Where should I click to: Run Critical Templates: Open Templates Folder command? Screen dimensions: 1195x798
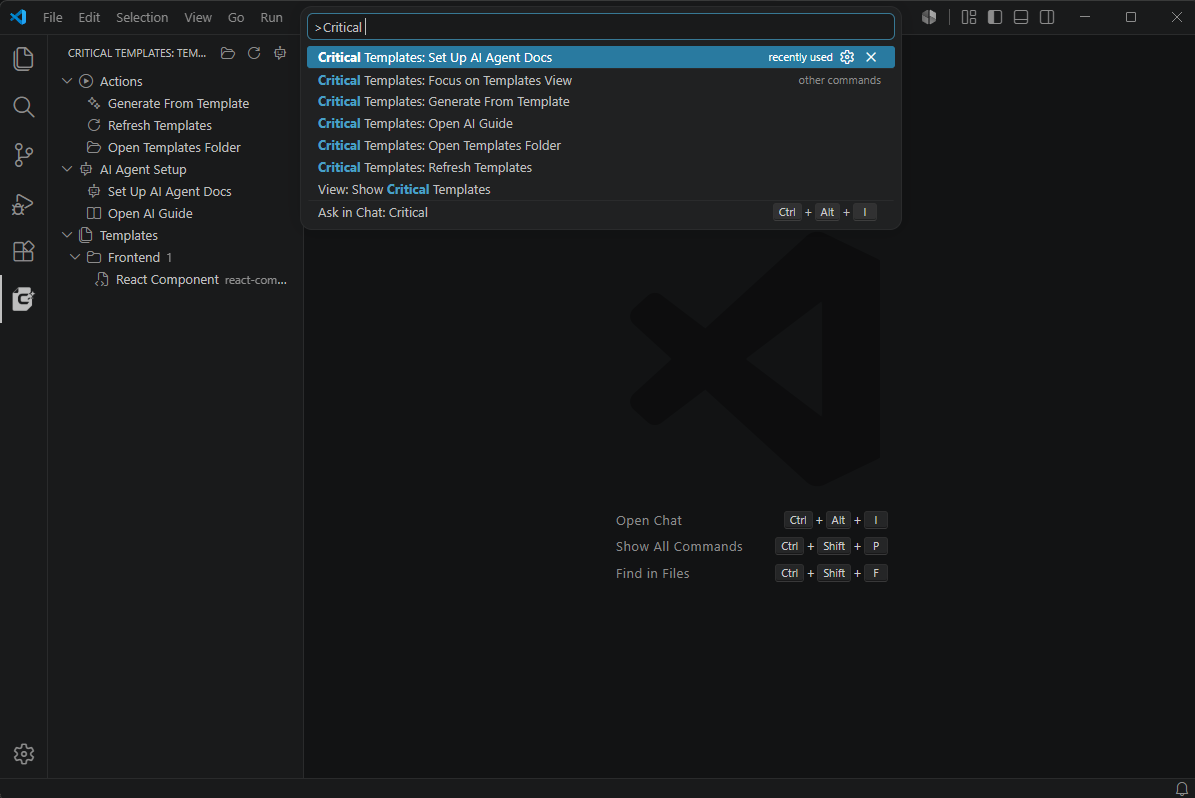601,146
